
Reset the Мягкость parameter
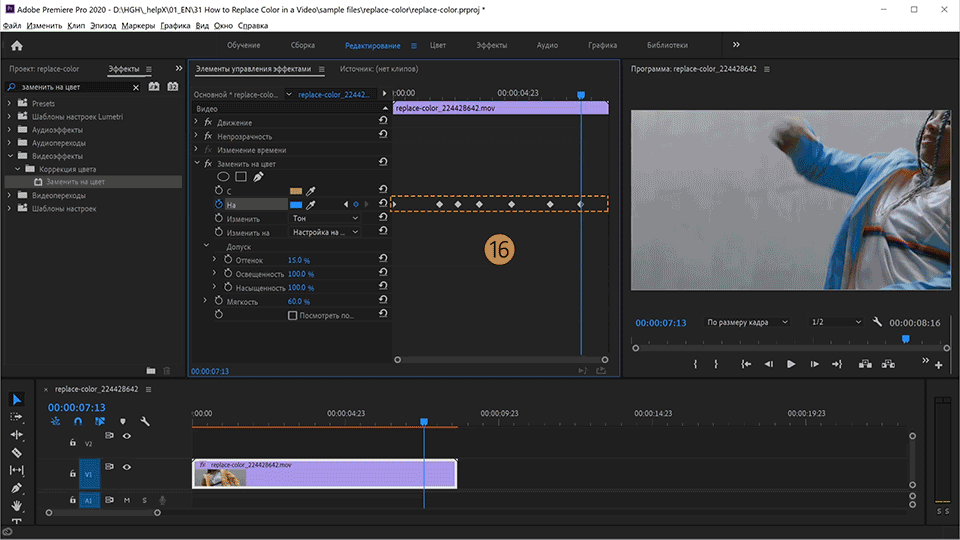coord(383,301)
